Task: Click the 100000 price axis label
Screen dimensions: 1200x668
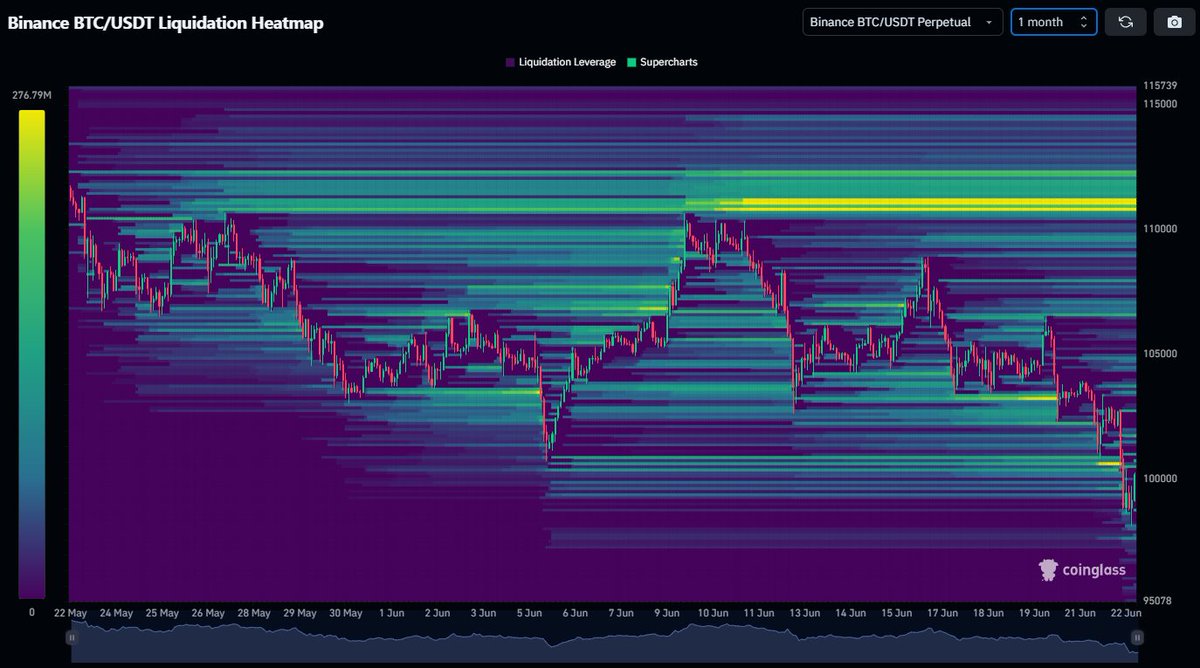Action: [x=1160, y=479]
